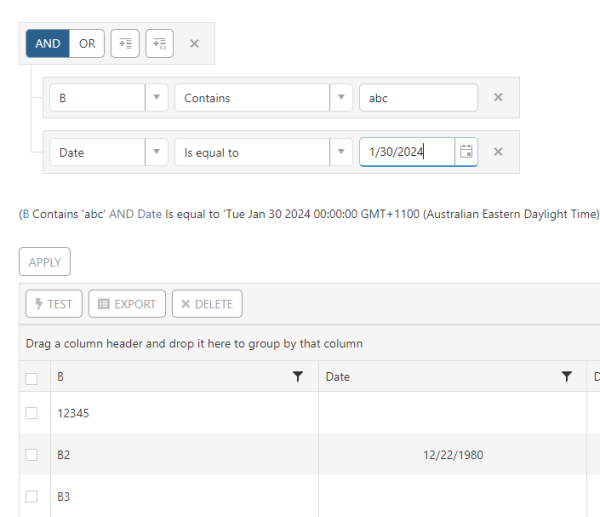Click the TEST toolbar button
600x517 pixels.
[54, 304]
